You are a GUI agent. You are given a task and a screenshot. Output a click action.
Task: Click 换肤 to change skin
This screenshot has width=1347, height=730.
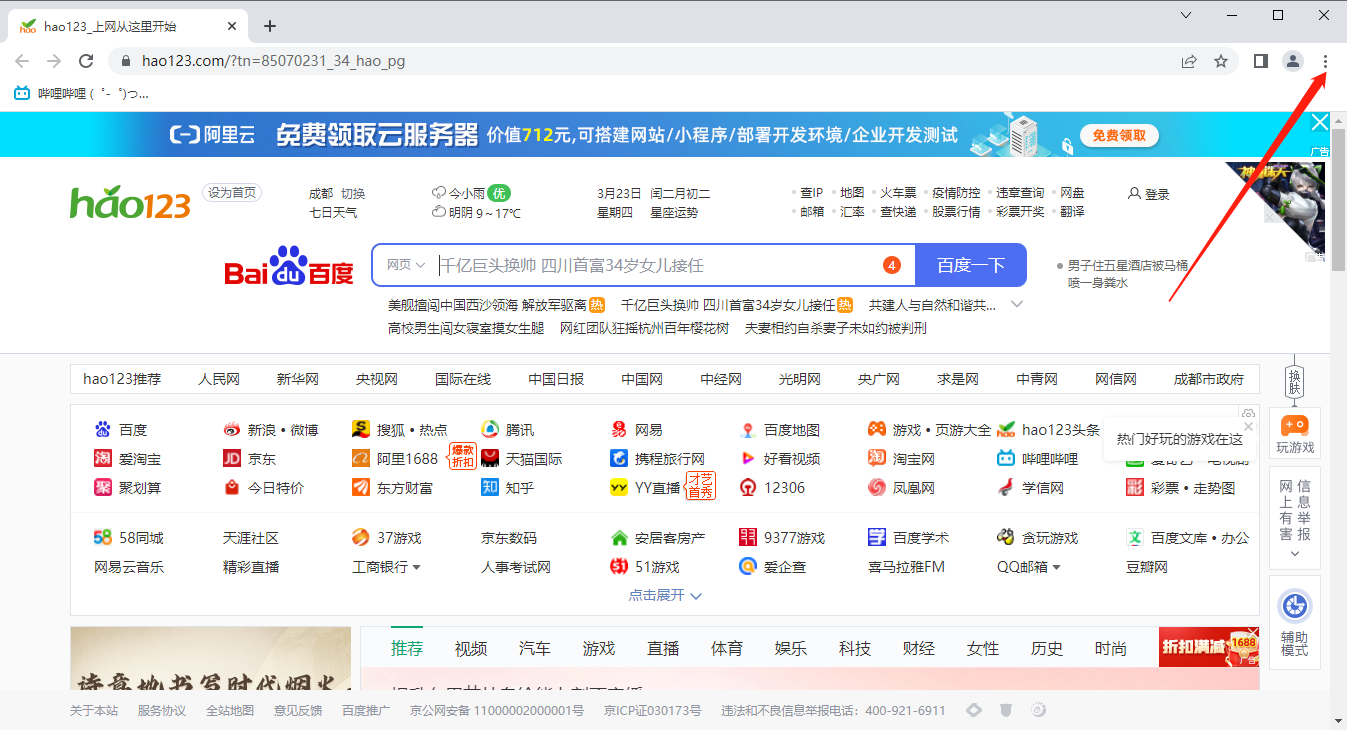coord(1295,381)
